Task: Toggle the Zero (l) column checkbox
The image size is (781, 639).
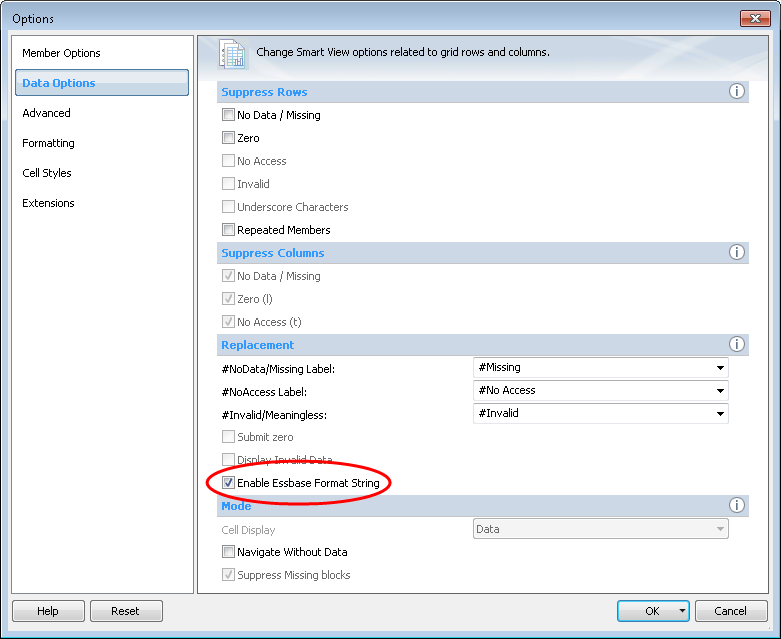Action: click(228, 298)
